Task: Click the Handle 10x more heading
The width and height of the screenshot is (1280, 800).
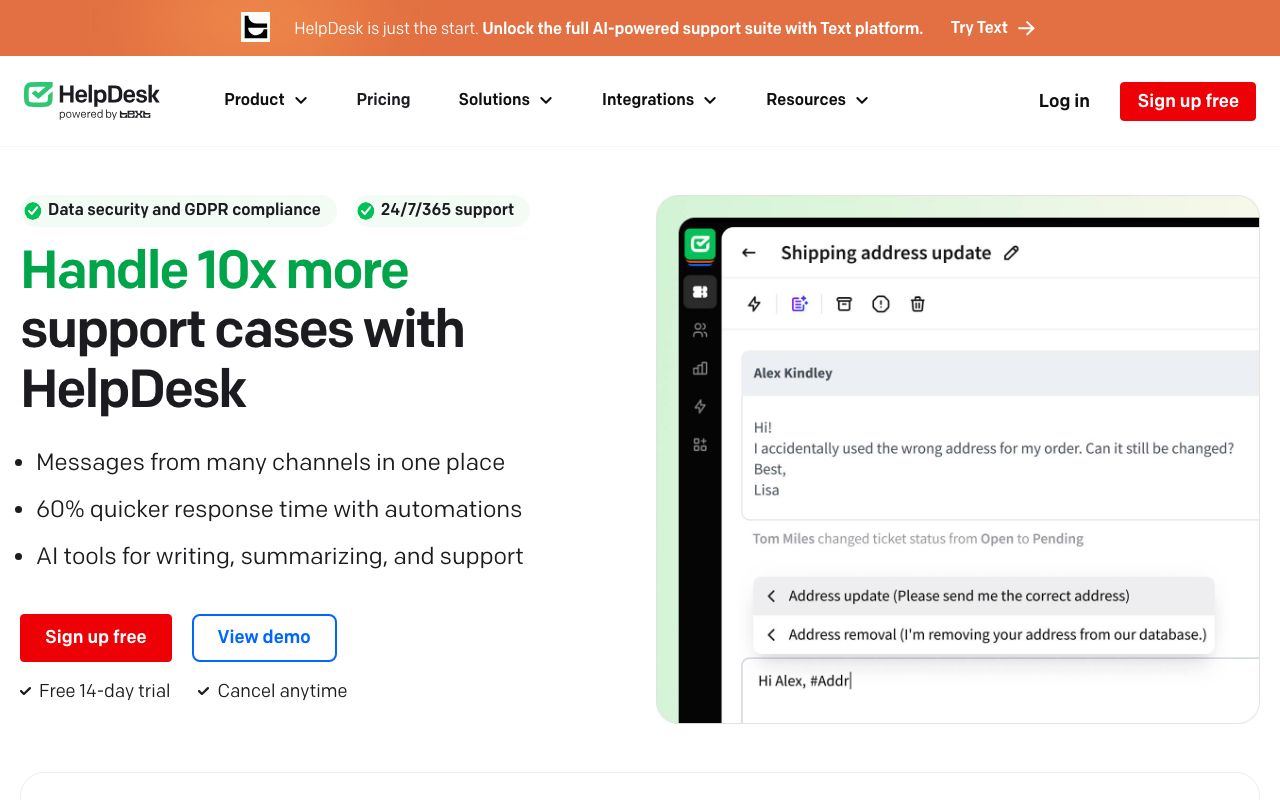Action: pyautogui.click(x=215, y=270)
